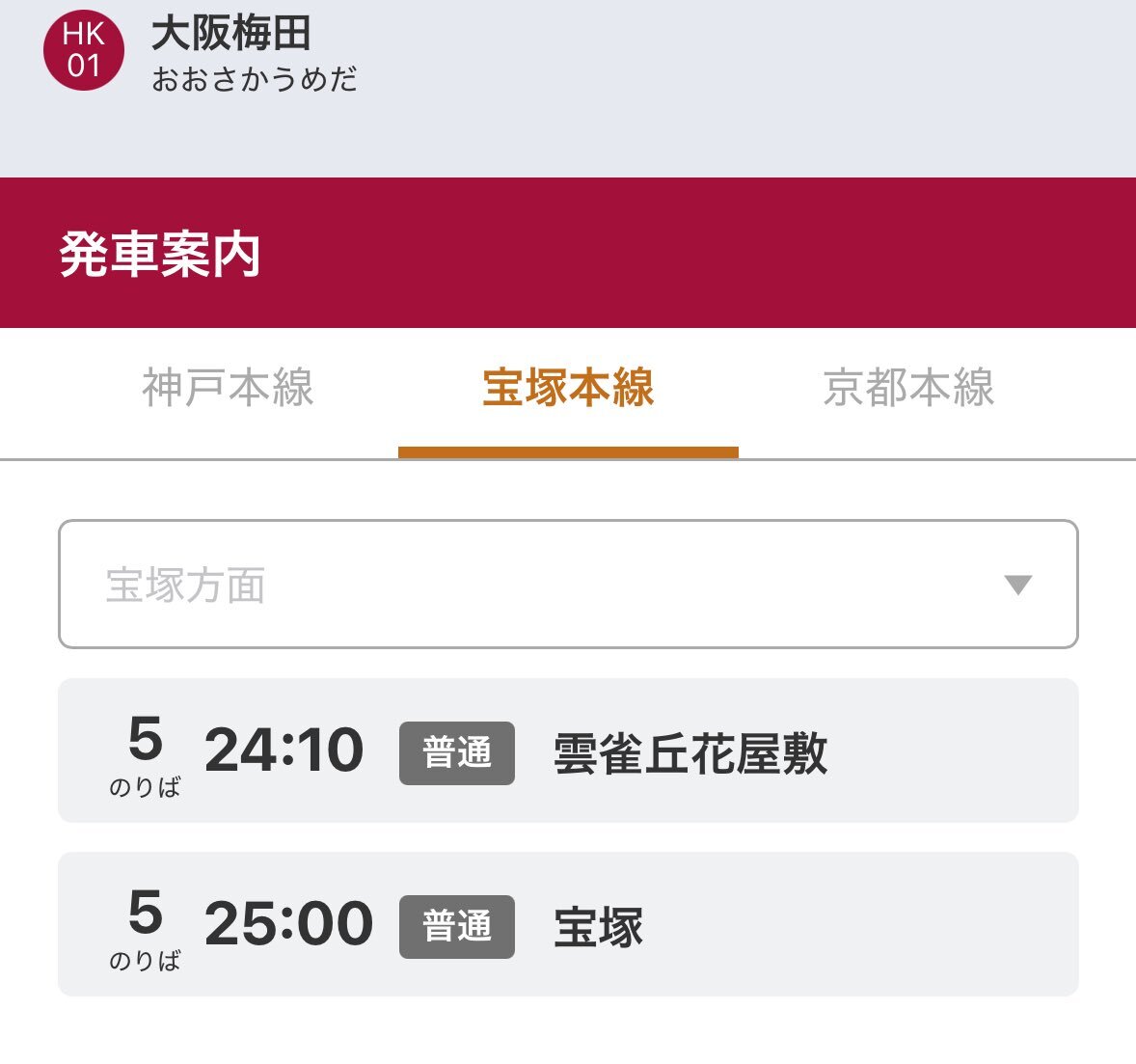Image resolution: width=1136 pixels, height=1064 pixels.
Task: Tap the 宝塚 destination text
Action: [599, 927]
